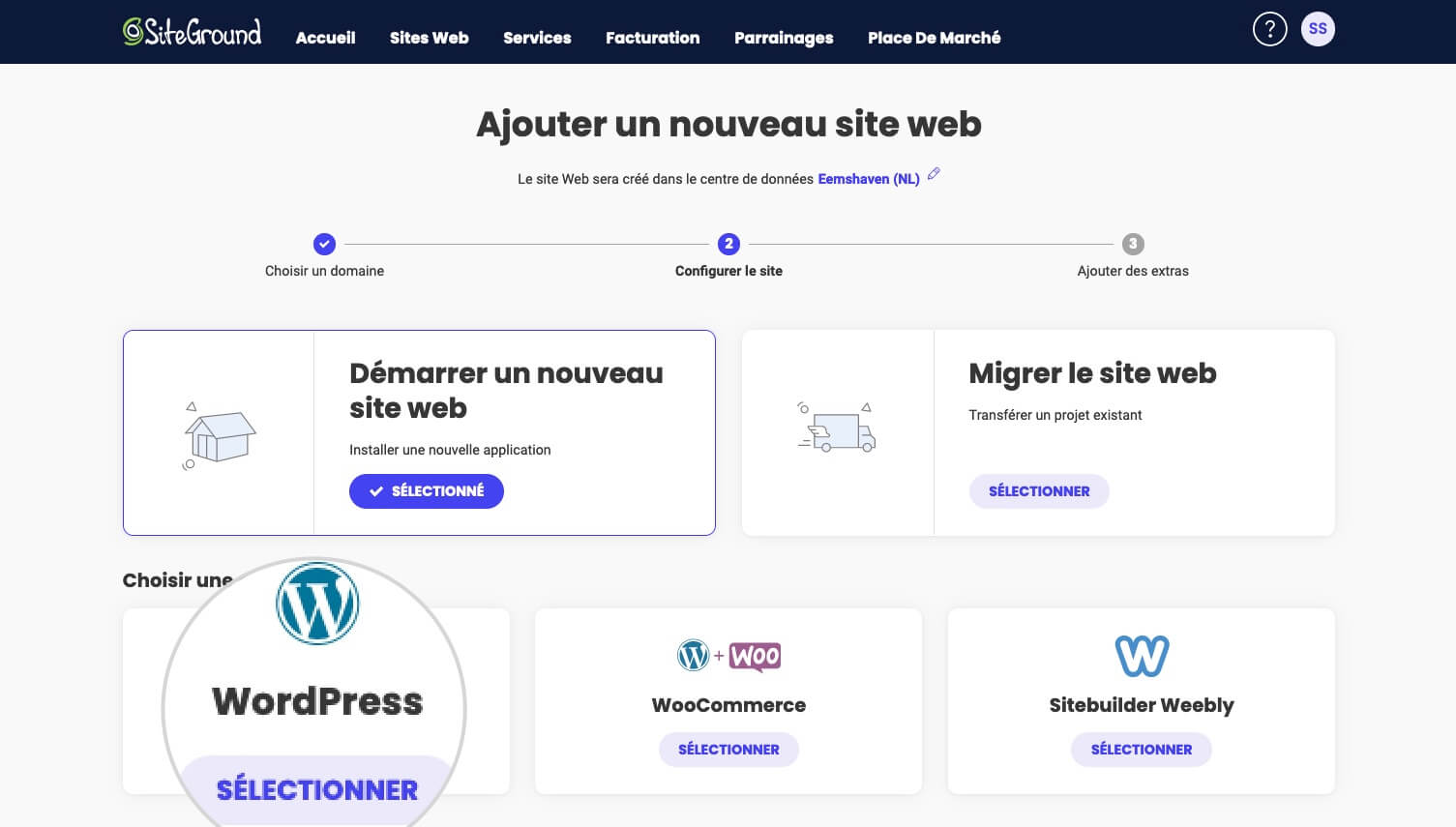Click the pencil icon to edit data center
1456x827 pixels.
coord(934,174)
